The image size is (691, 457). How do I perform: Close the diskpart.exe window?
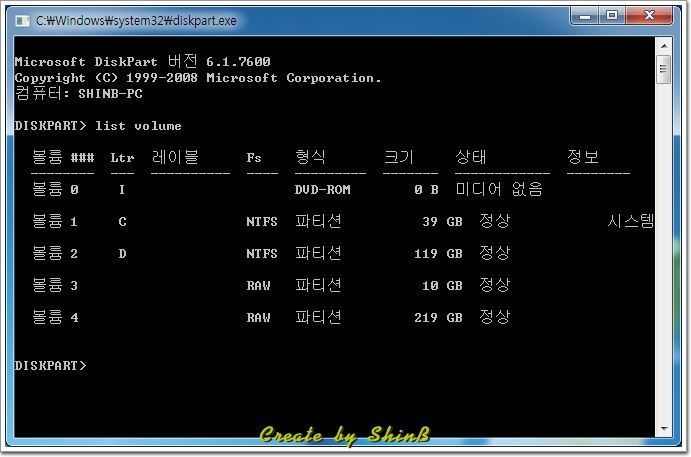[x=649, y=16]
